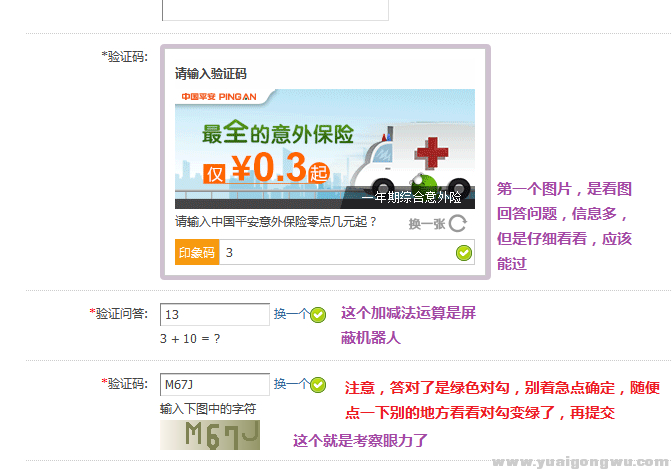The width and height of the screenshot is (672, 474).
Task: Click the *验证码: label beside the M67J field
Action: tap(125, 384)
